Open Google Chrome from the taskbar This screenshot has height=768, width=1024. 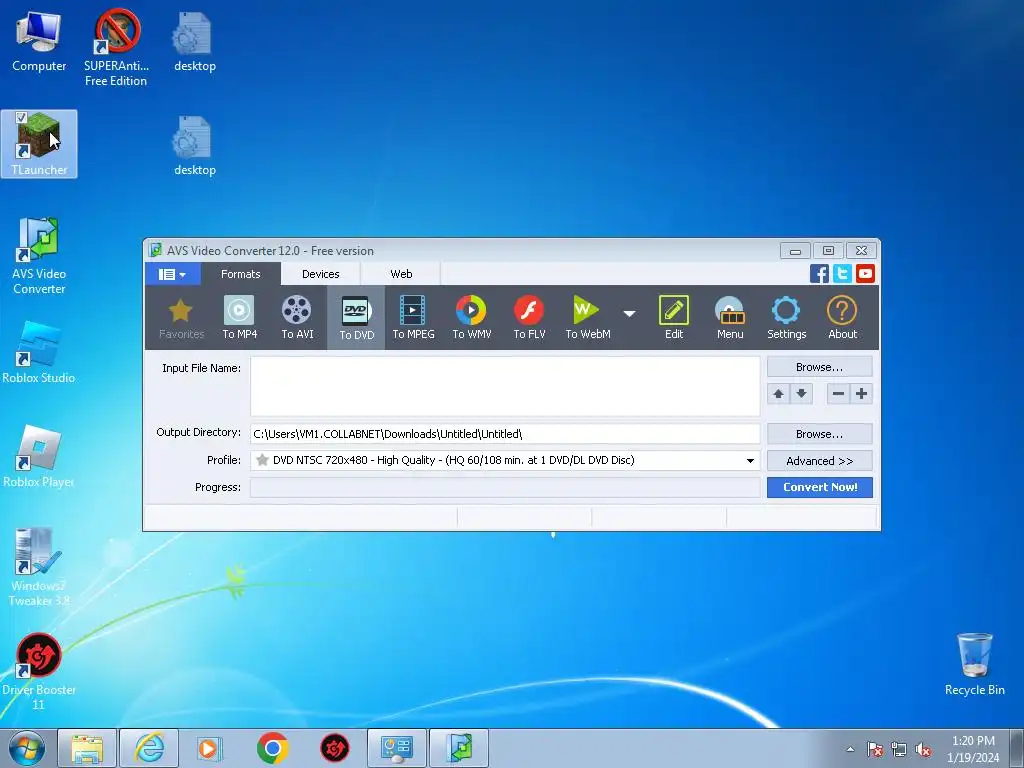(272, 748)
